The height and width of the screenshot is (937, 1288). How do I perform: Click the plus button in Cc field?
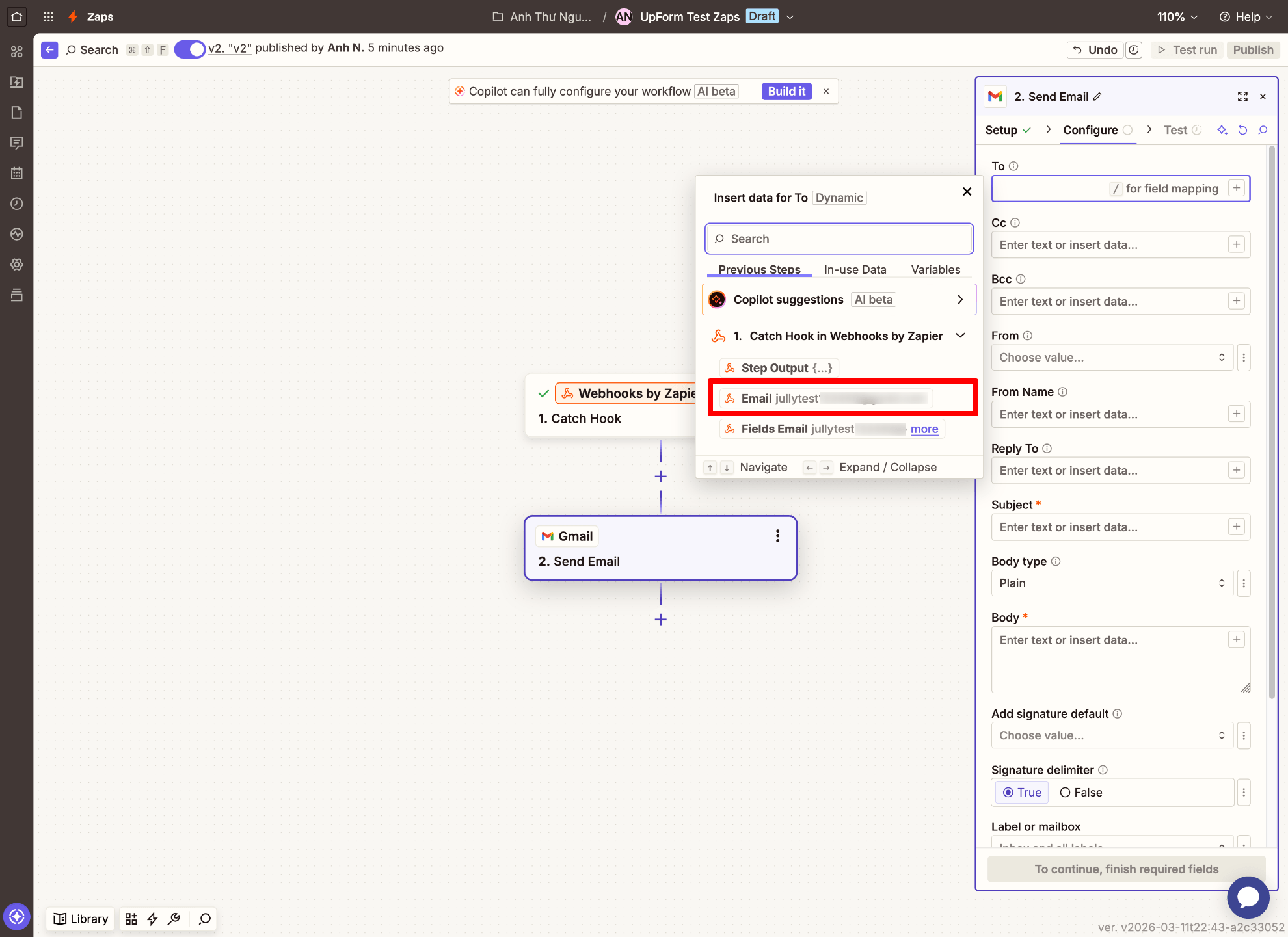coord(1237,244)
